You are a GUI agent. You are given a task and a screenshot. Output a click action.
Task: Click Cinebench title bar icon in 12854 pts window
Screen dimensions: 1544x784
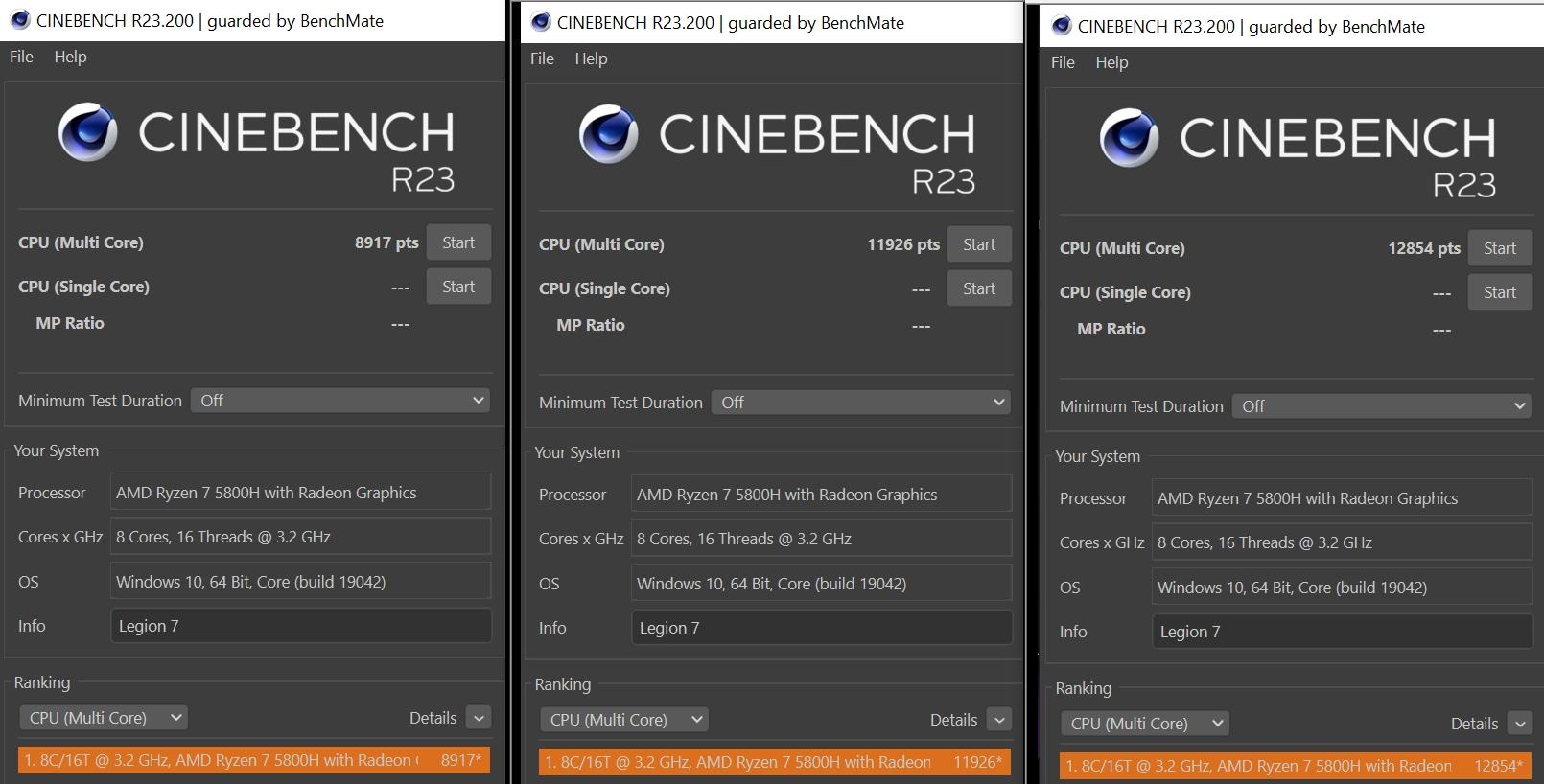coord(1062,26)
